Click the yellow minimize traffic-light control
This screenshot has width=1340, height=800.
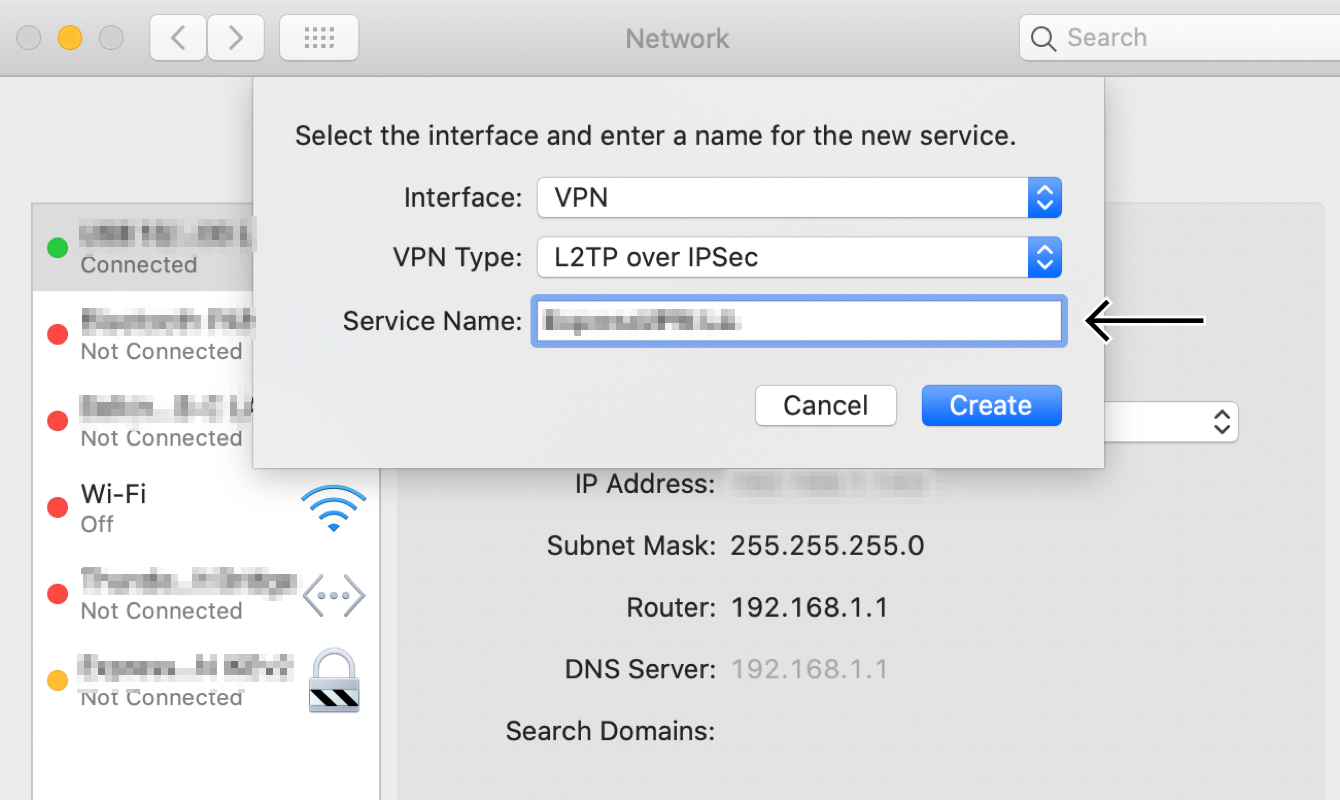coord(69,37)
